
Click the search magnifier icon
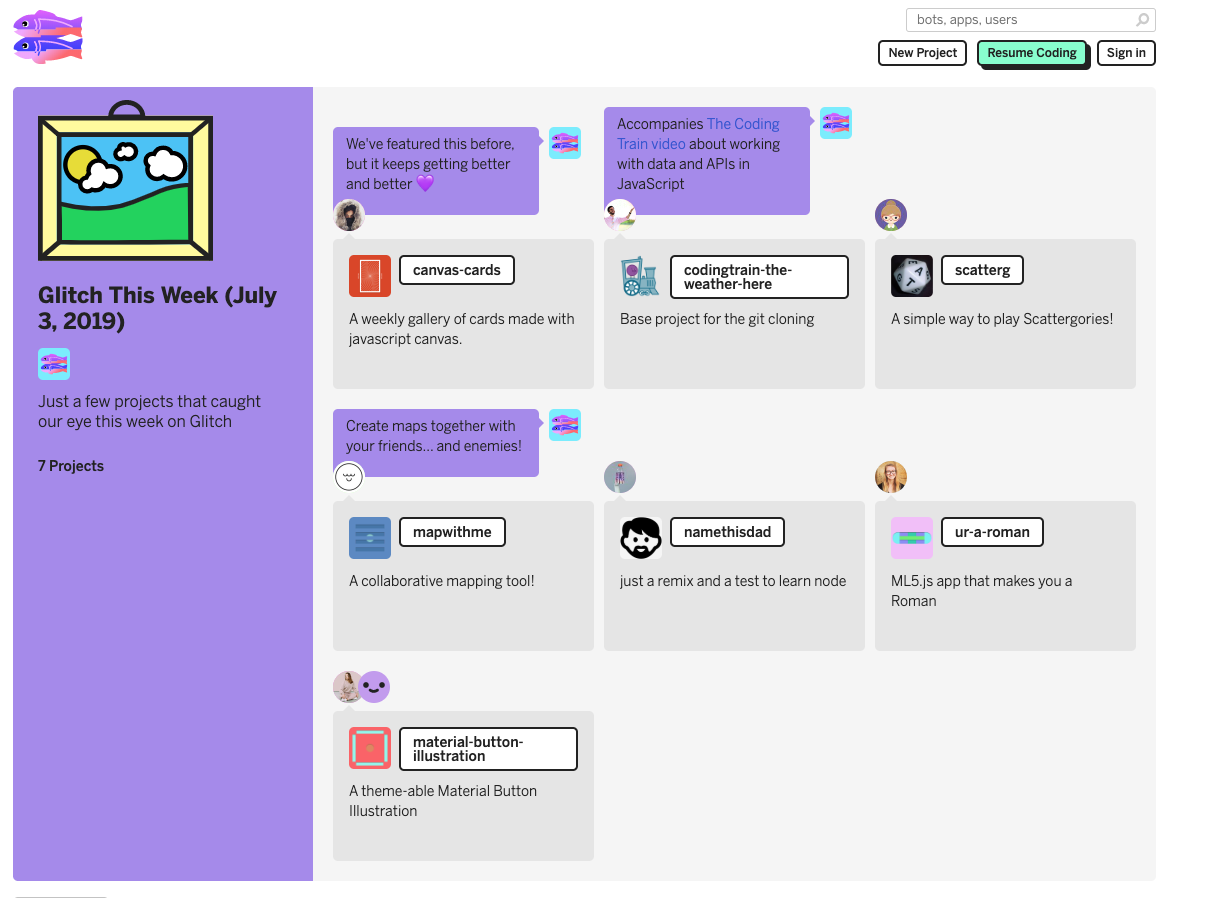tap(1142, 20)
